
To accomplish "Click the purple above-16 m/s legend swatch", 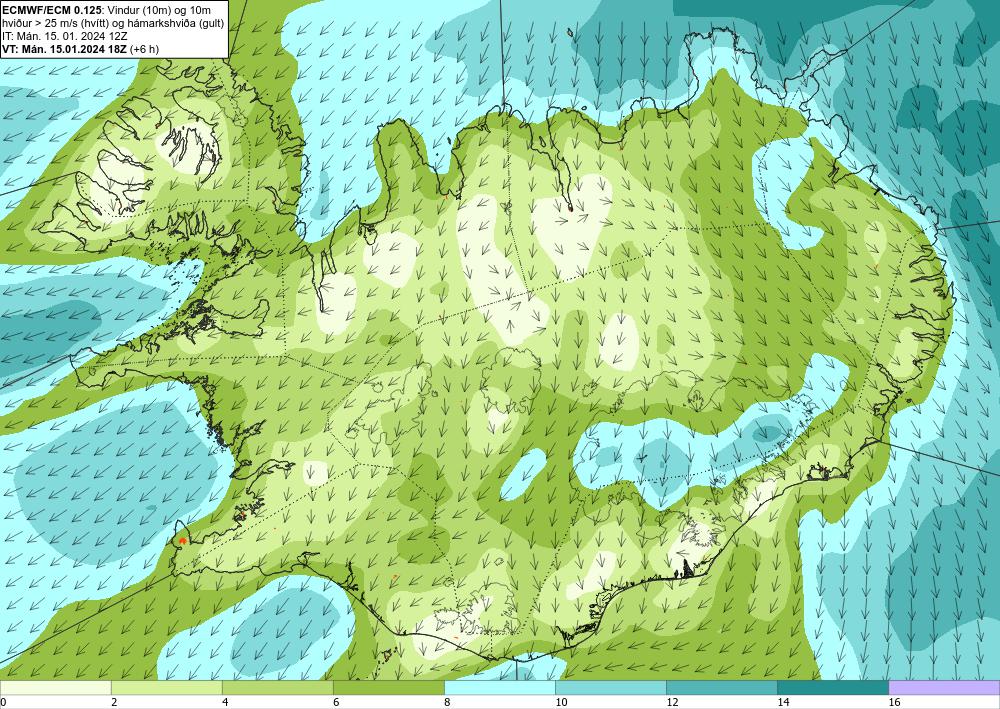I will (x=944, y=688).
